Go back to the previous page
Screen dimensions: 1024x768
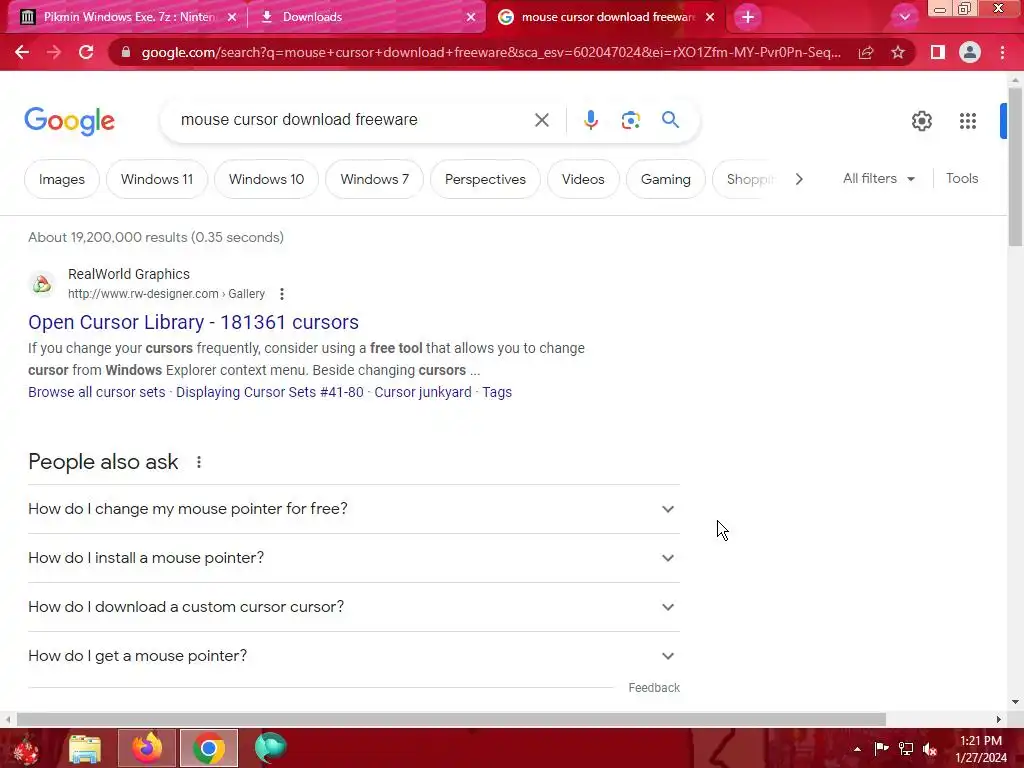pos(22,52)
